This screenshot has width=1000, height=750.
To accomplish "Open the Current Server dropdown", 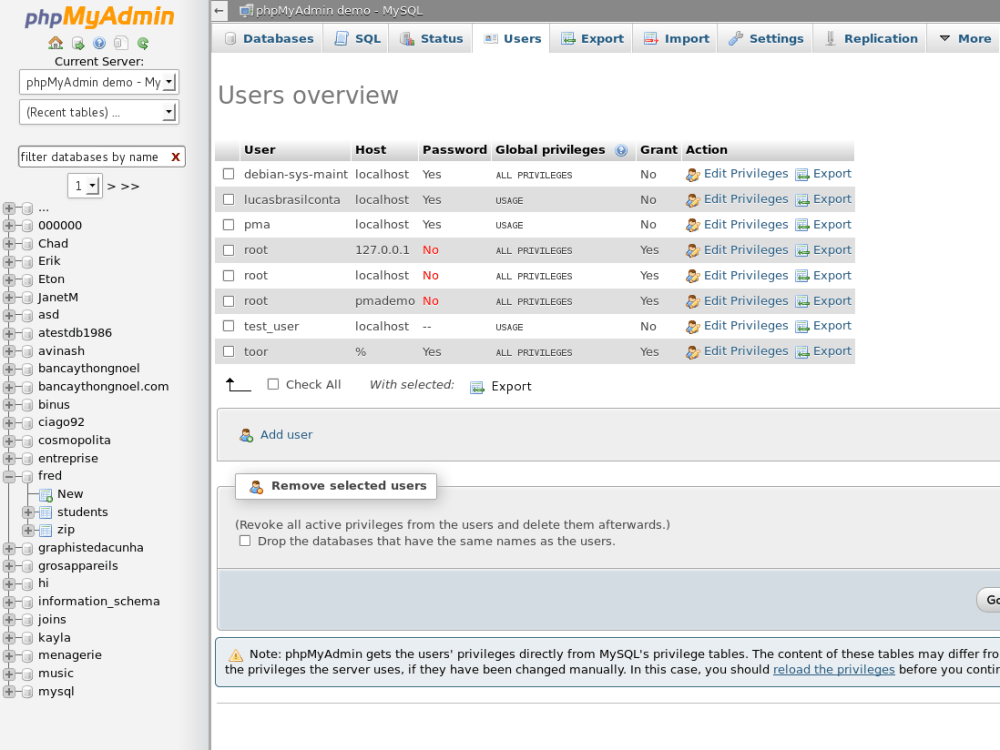I will coord(99,82).
